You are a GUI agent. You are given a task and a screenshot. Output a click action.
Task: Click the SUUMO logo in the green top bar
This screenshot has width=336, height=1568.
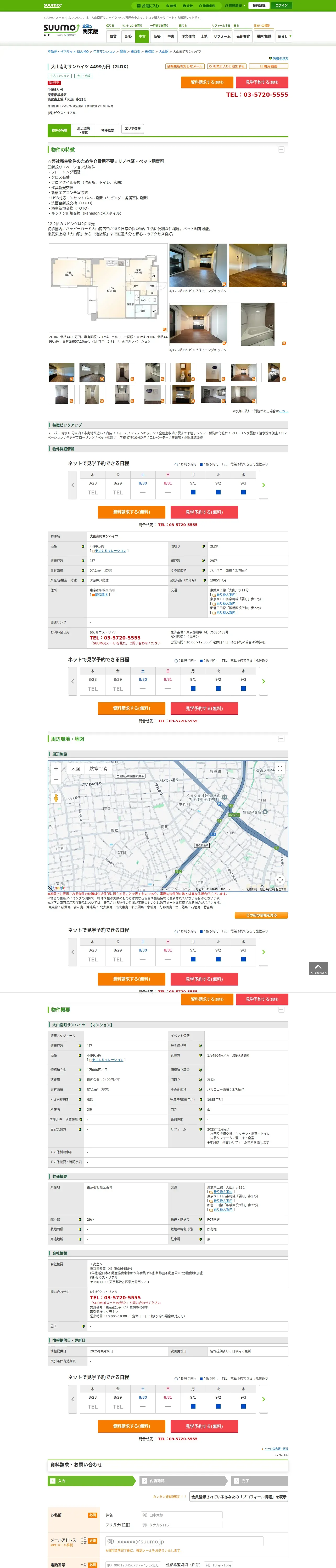[x=53, y=5]
